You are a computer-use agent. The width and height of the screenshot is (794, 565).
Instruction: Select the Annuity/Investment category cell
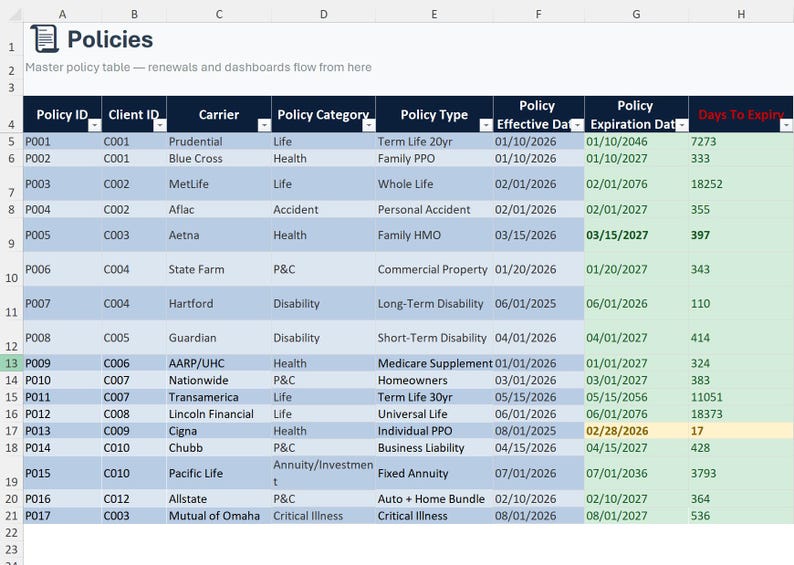(324, 473)
